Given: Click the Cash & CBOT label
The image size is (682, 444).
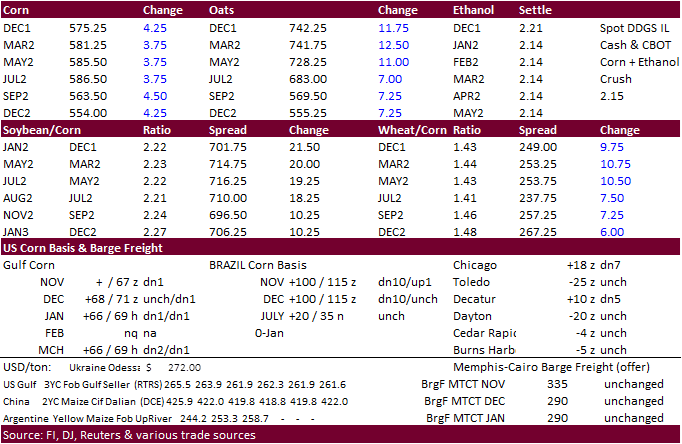Looking at the screenshot, I should pos(635,45).
